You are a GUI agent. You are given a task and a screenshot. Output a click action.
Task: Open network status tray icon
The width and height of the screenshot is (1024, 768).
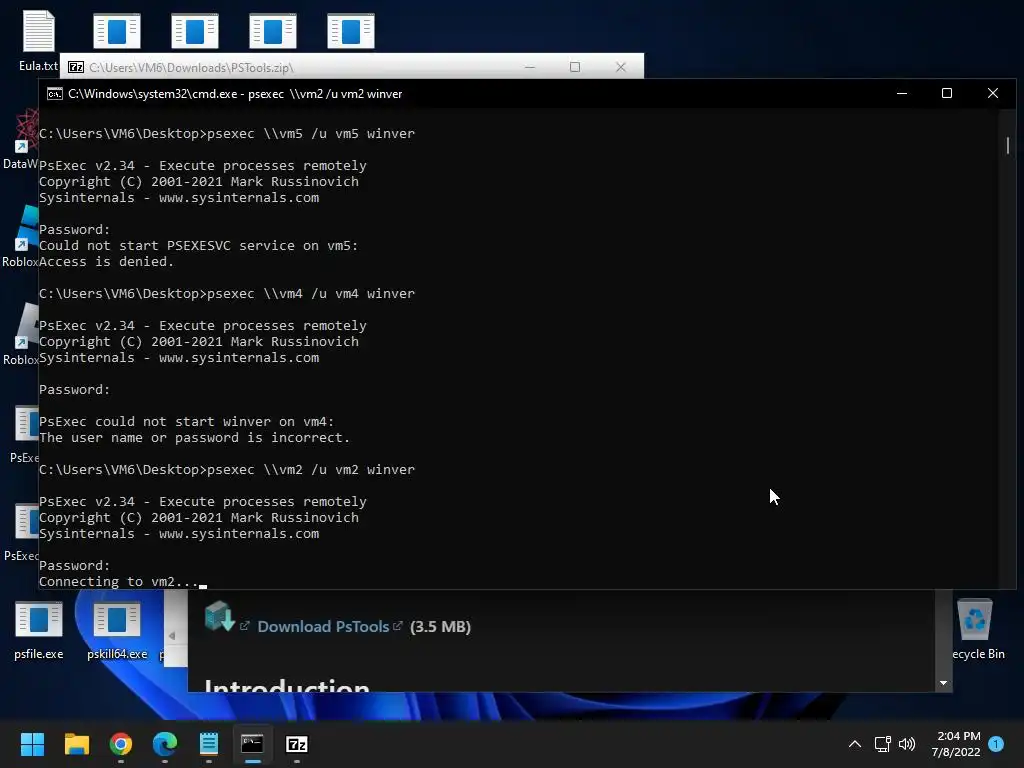pyautogui.click(x=882, y=744)
